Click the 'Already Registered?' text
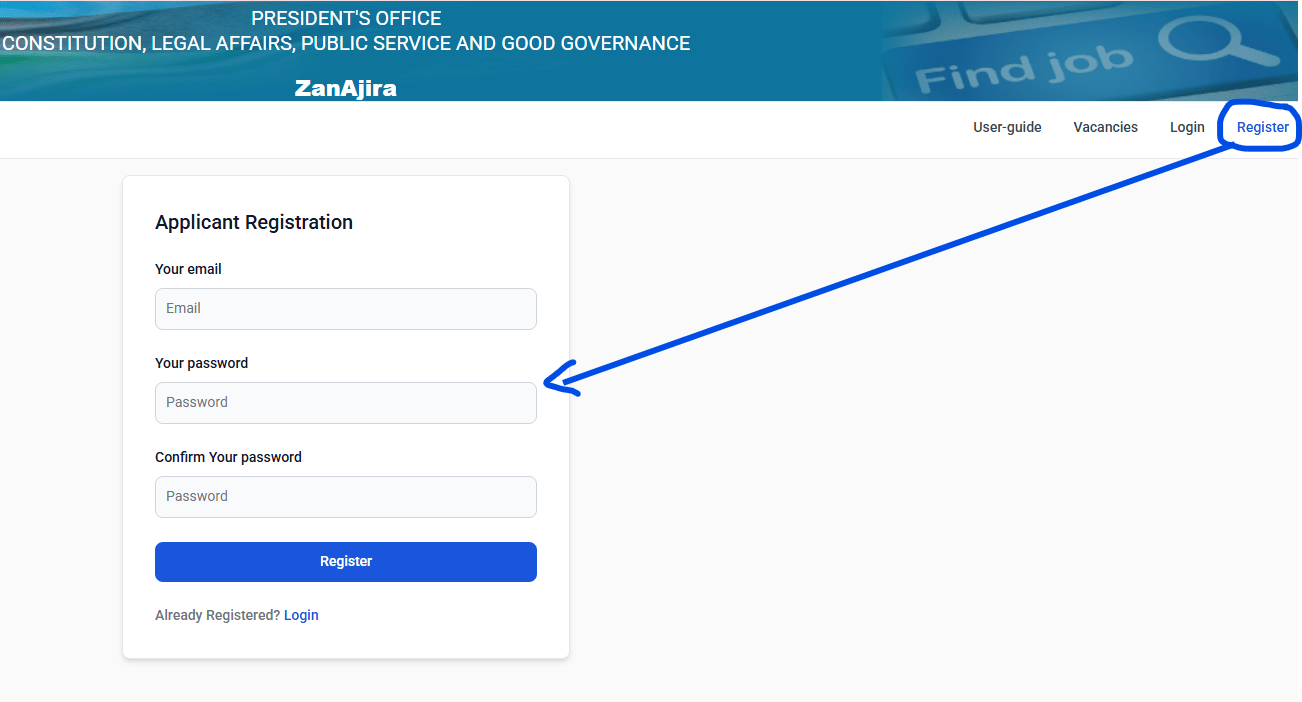This screenshot has height=702, width=1302. tap(217, 615)
